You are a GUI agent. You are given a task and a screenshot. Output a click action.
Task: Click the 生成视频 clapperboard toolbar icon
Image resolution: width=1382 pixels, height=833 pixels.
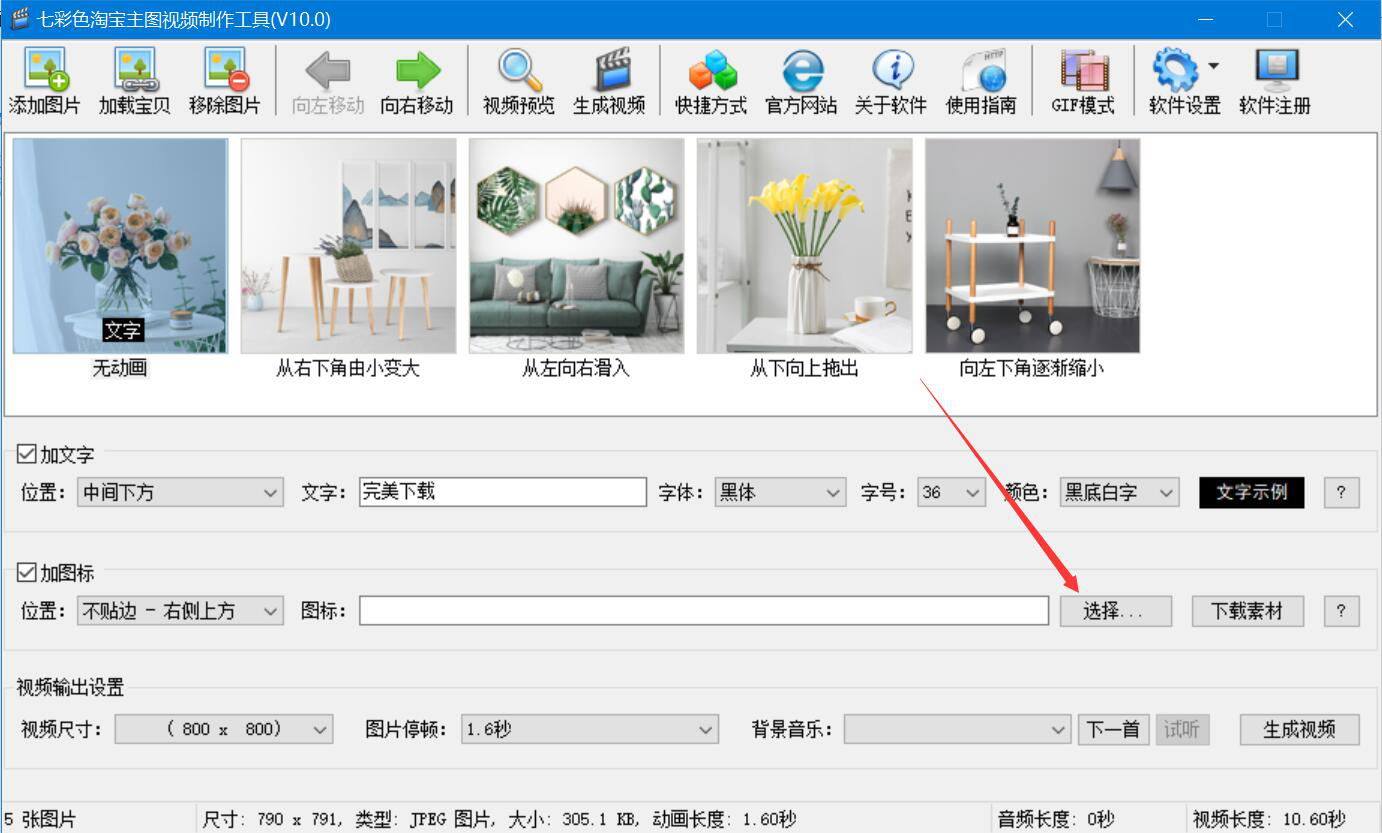click(610, 70)
